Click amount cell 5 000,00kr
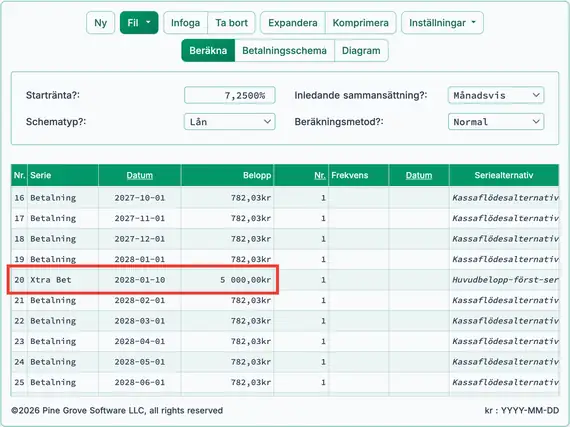570x427 pixels. pos(228,280)
